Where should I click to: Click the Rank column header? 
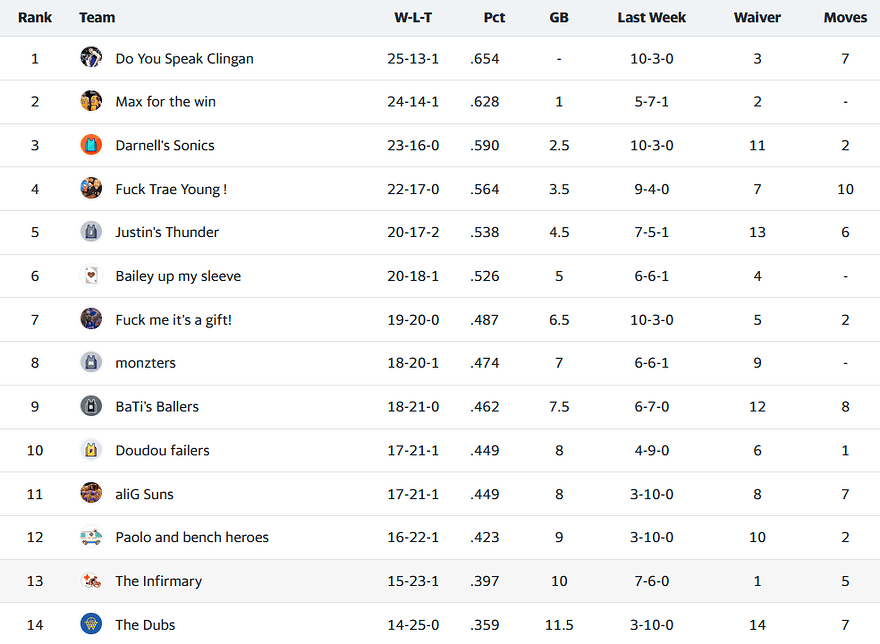[x=35, y=17]
